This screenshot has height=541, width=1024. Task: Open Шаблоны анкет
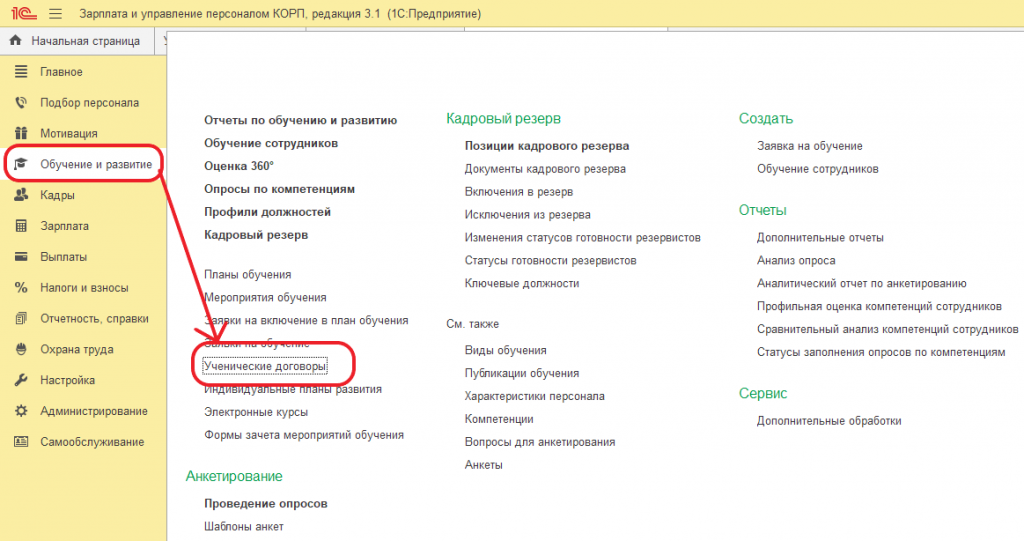[x=244, y=527]
